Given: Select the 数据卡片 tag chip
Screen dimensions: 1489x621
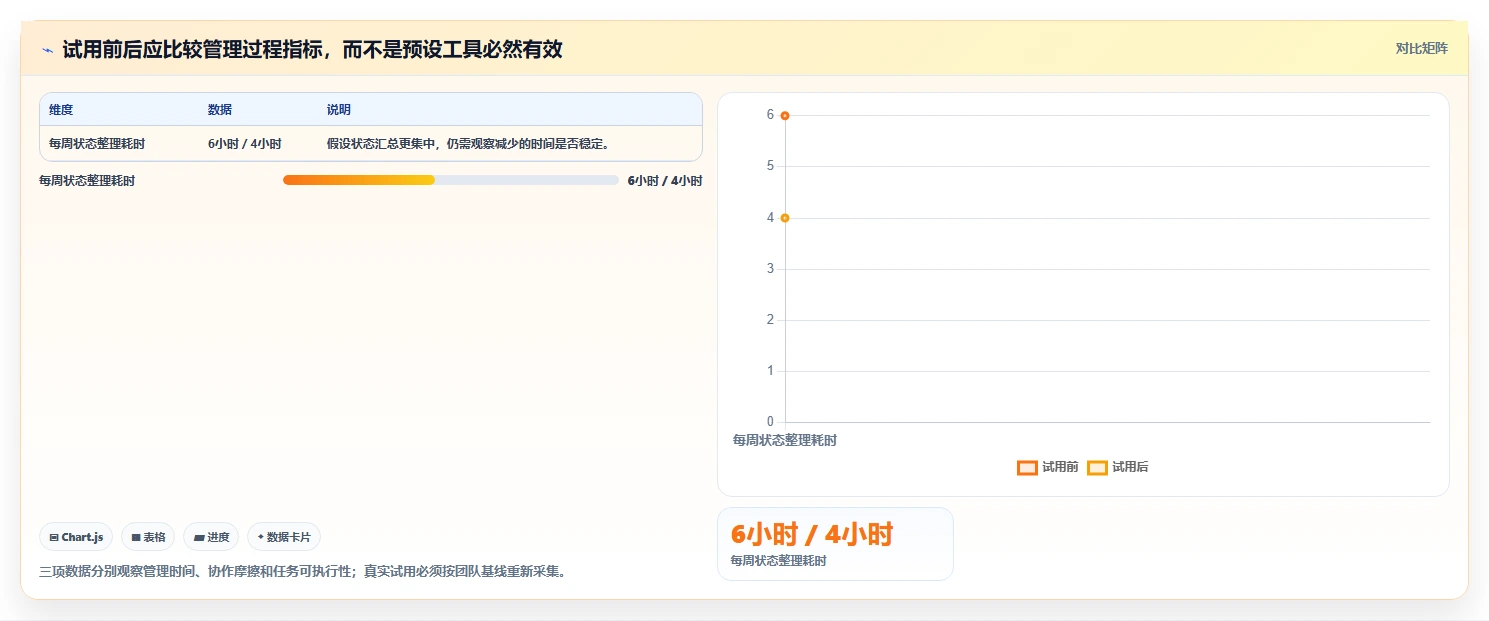Looking at the screenshot, I should (x=284, y=537).
